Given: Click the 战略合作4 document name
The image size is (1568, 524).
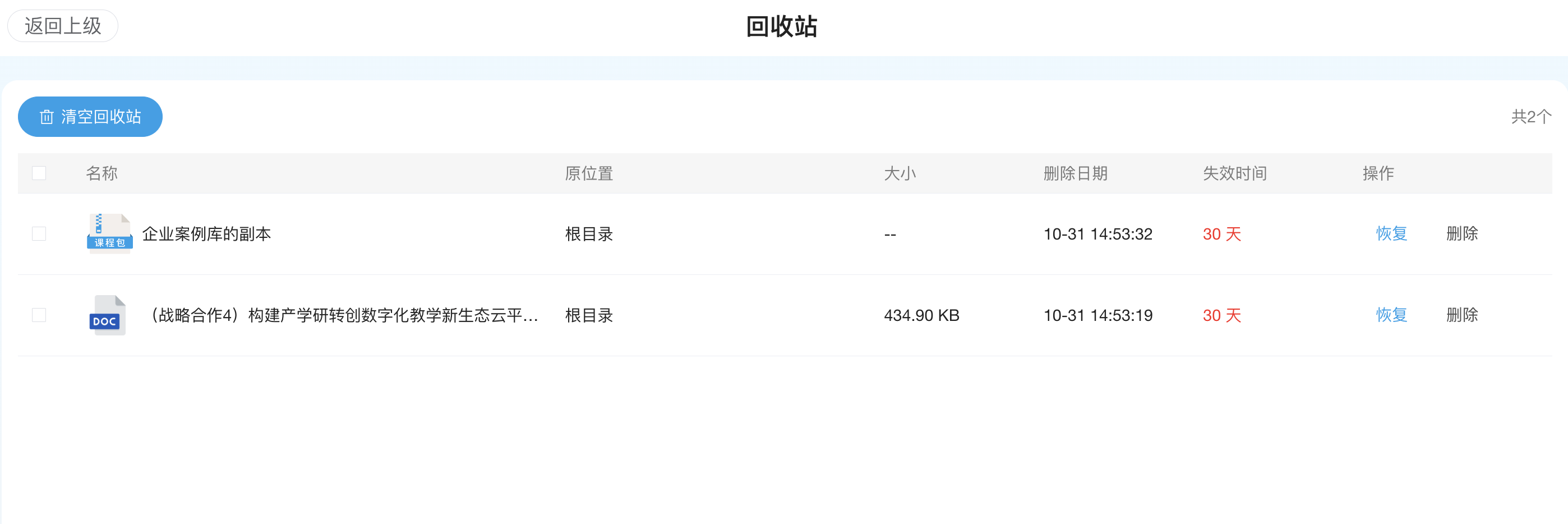Looking at the screenshot, I should point(344,315).
